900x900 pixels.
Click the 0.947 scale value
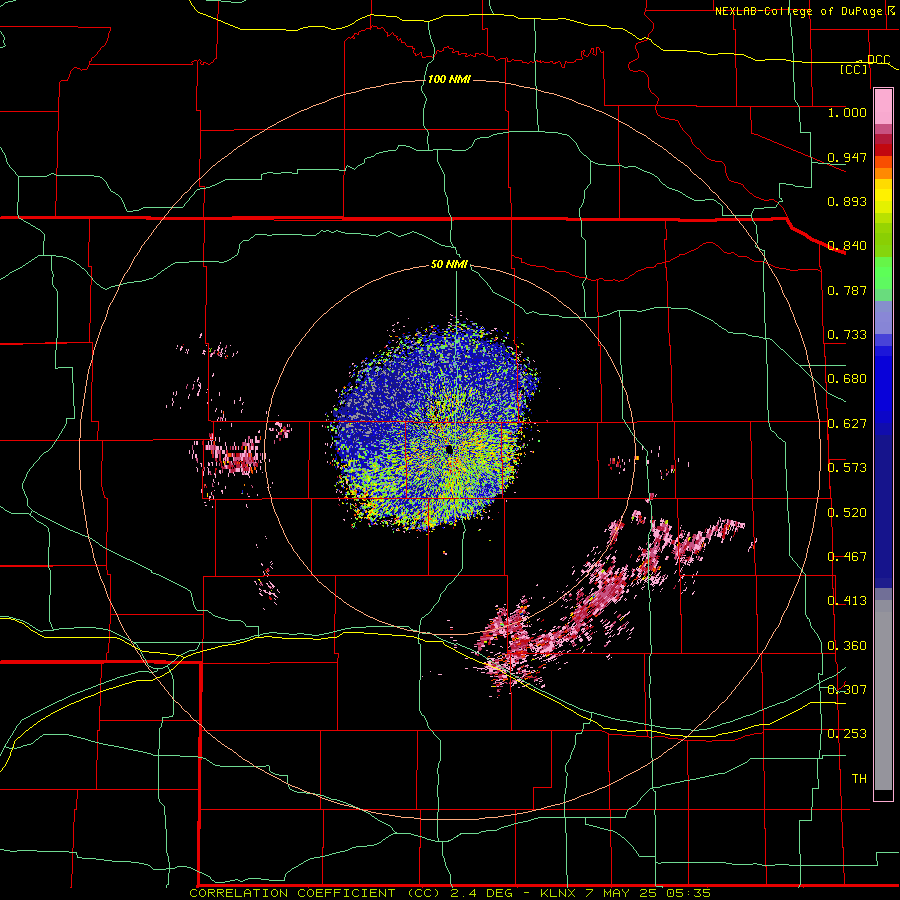pos(847,157)
